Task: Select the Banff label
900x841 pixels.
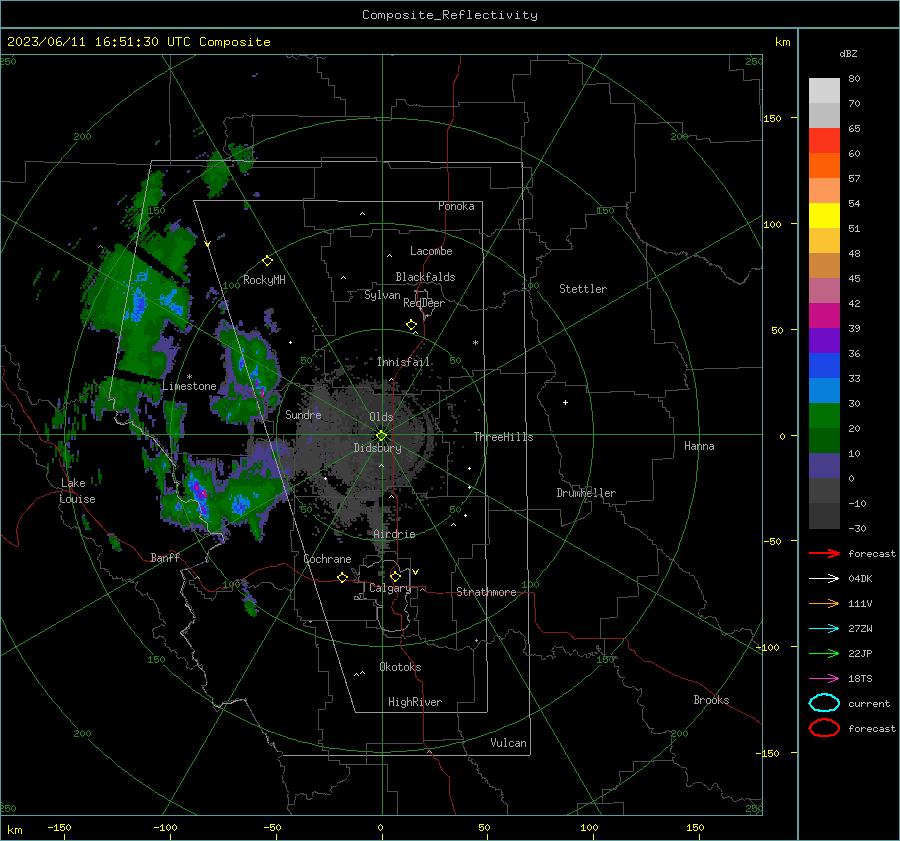Action: point(165,557)
